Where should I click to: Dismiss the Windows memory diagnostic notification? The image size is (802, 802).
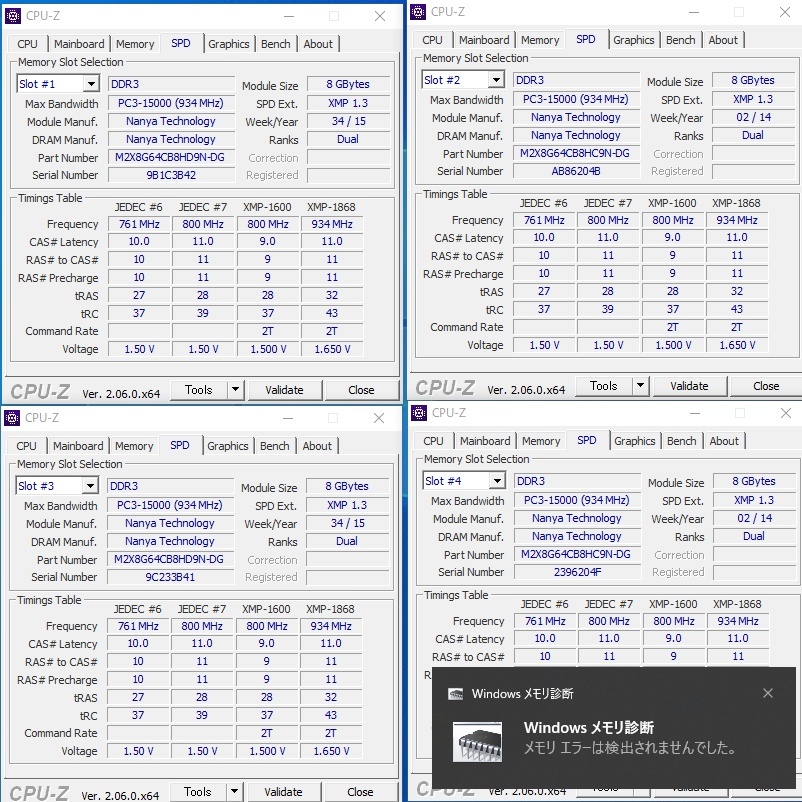click(x=768, y=692)
